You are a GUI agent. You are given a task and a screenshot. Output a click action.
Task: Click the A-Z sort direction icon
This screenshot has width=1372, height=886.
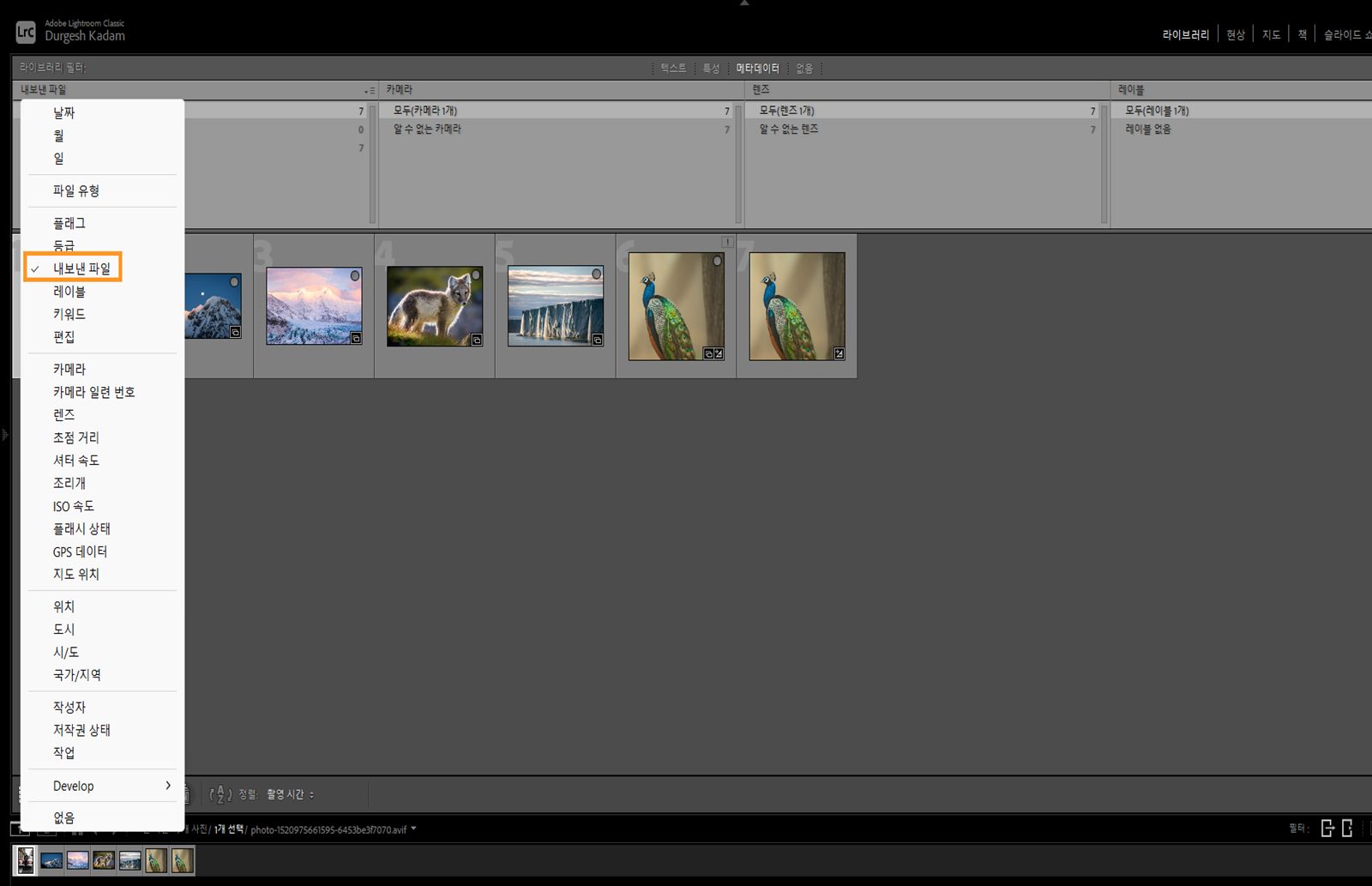coord(221,794)
